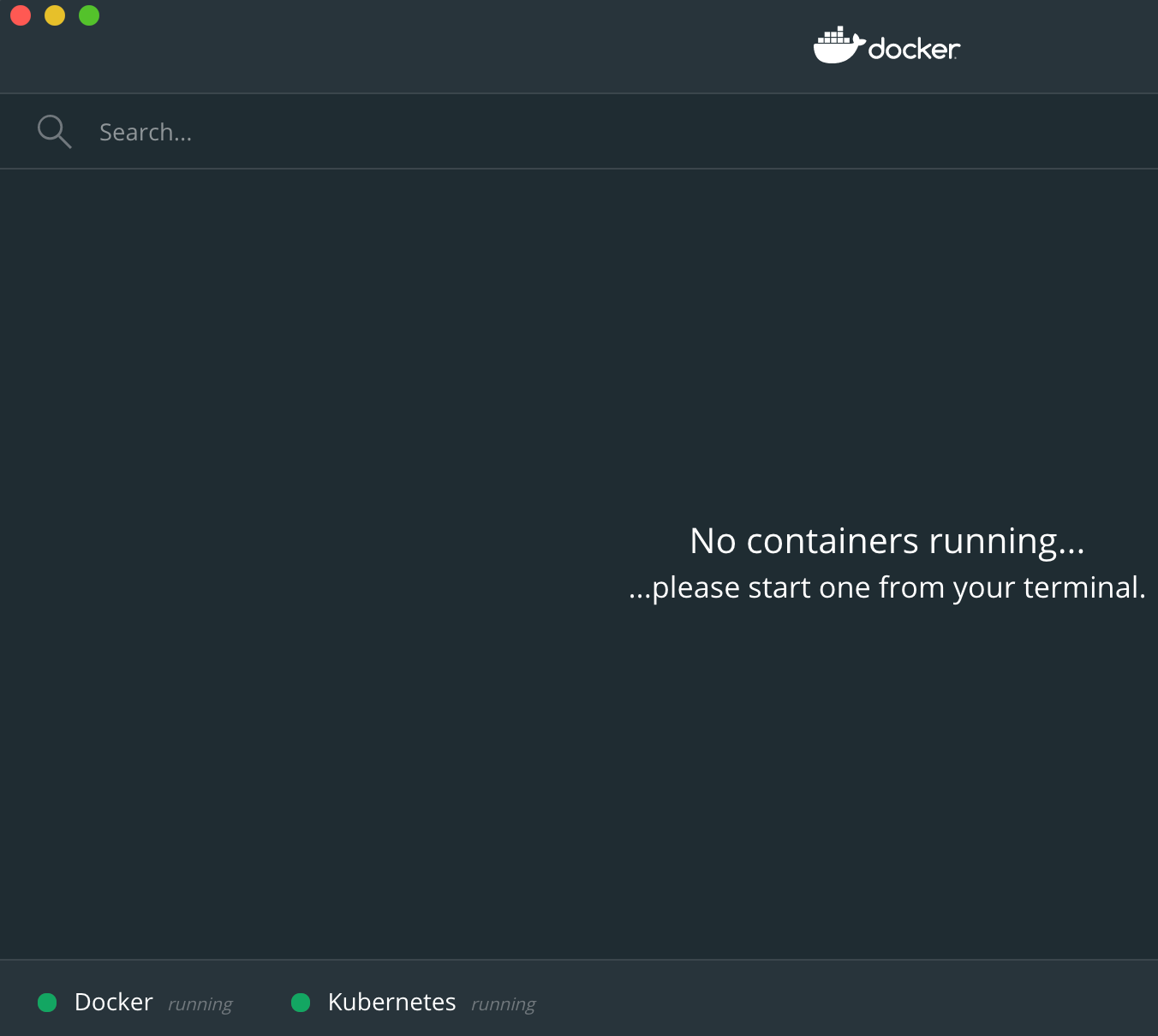Select the Docker label in status bar
Image resolution: width=1158 pixels, height=1036 pixels.
coord(114,1002)
